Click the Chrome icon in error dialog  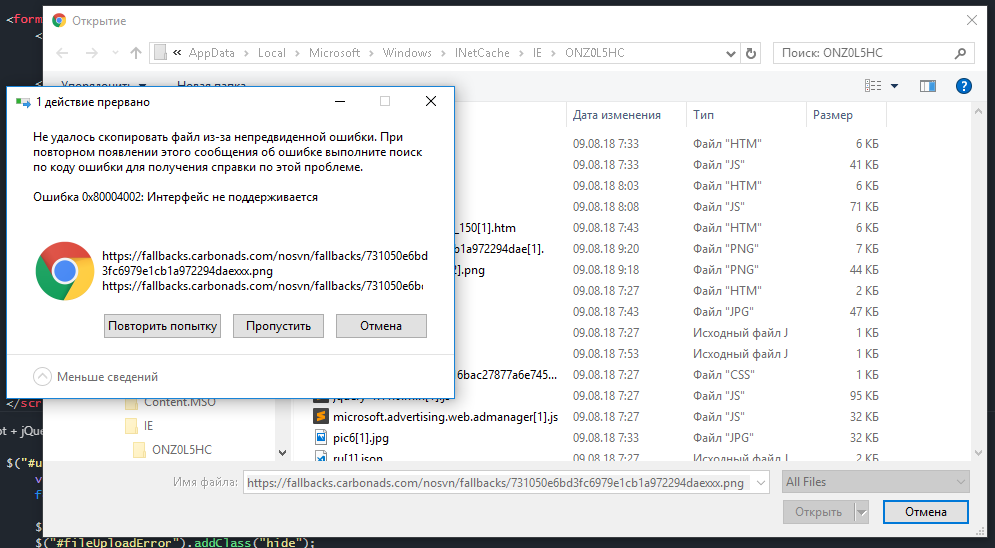65,271
